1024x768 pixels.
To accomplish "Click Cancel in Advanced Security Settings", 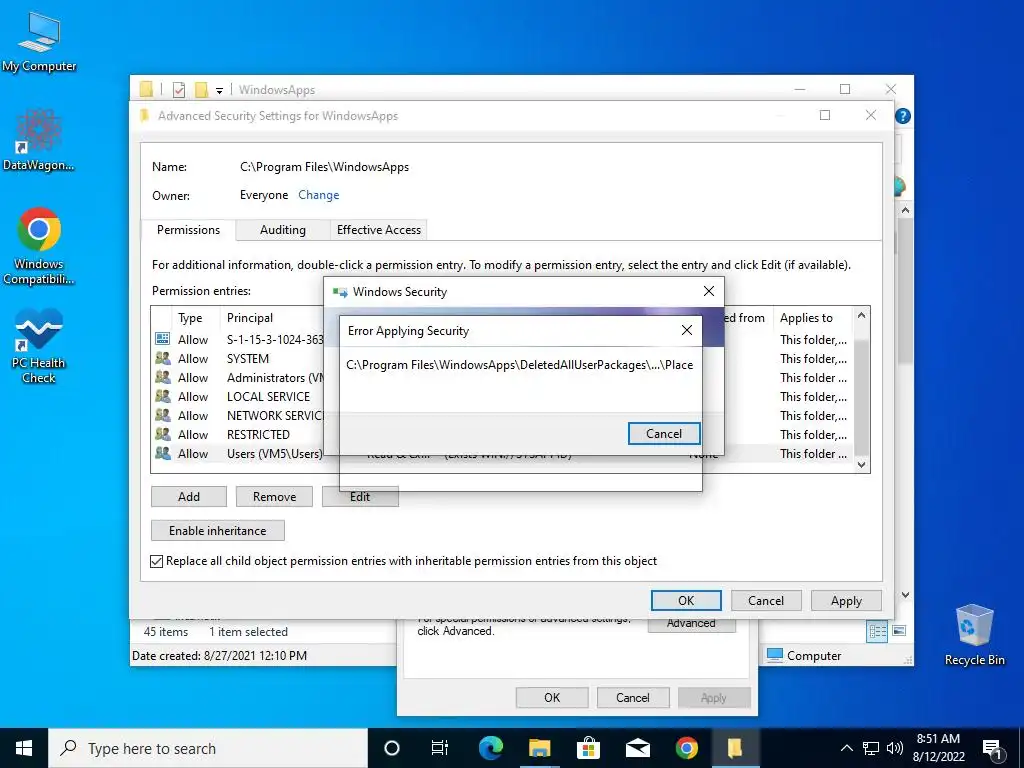I will (x=765, y=600).
